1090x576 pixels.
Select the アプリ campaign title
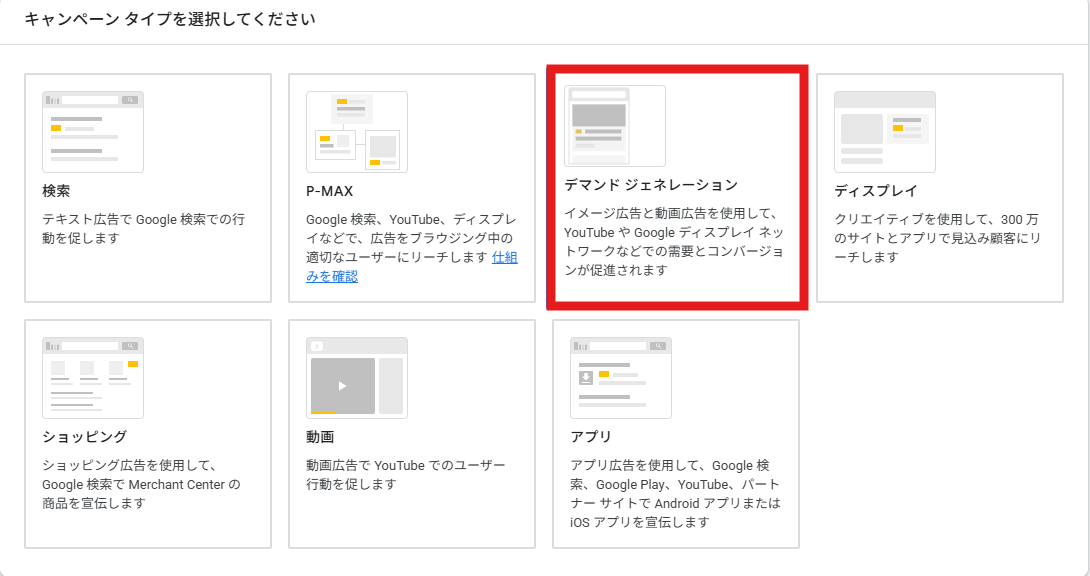click(591, 436)
